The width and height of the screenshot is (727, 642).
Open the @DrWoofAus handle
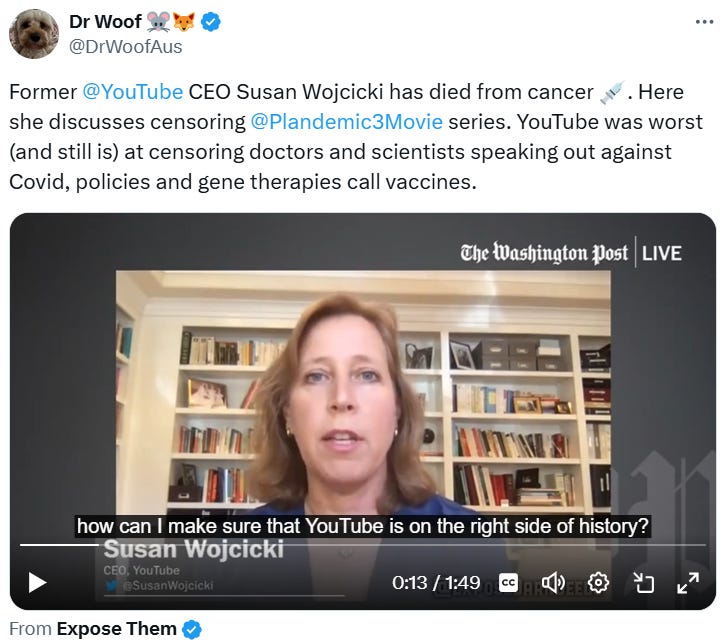pyautogui.click(x=126, y=47)
